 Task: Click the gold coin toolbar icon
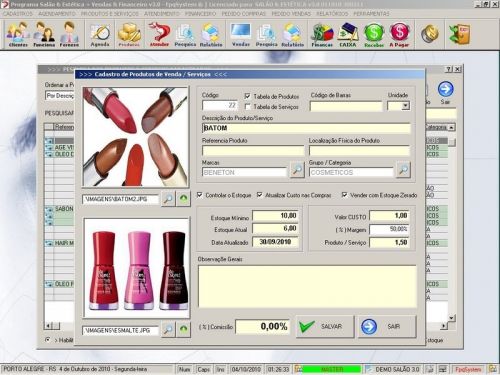[429, 34]
